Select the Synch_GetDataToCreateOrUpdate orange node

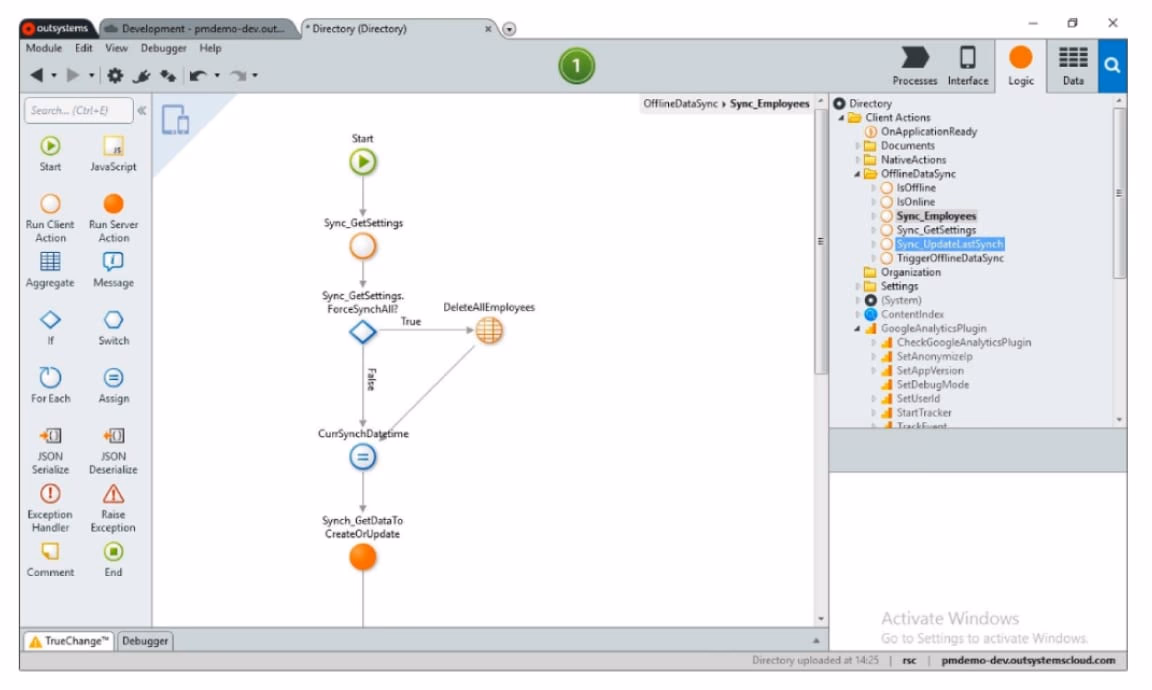(x=362, y=557)
